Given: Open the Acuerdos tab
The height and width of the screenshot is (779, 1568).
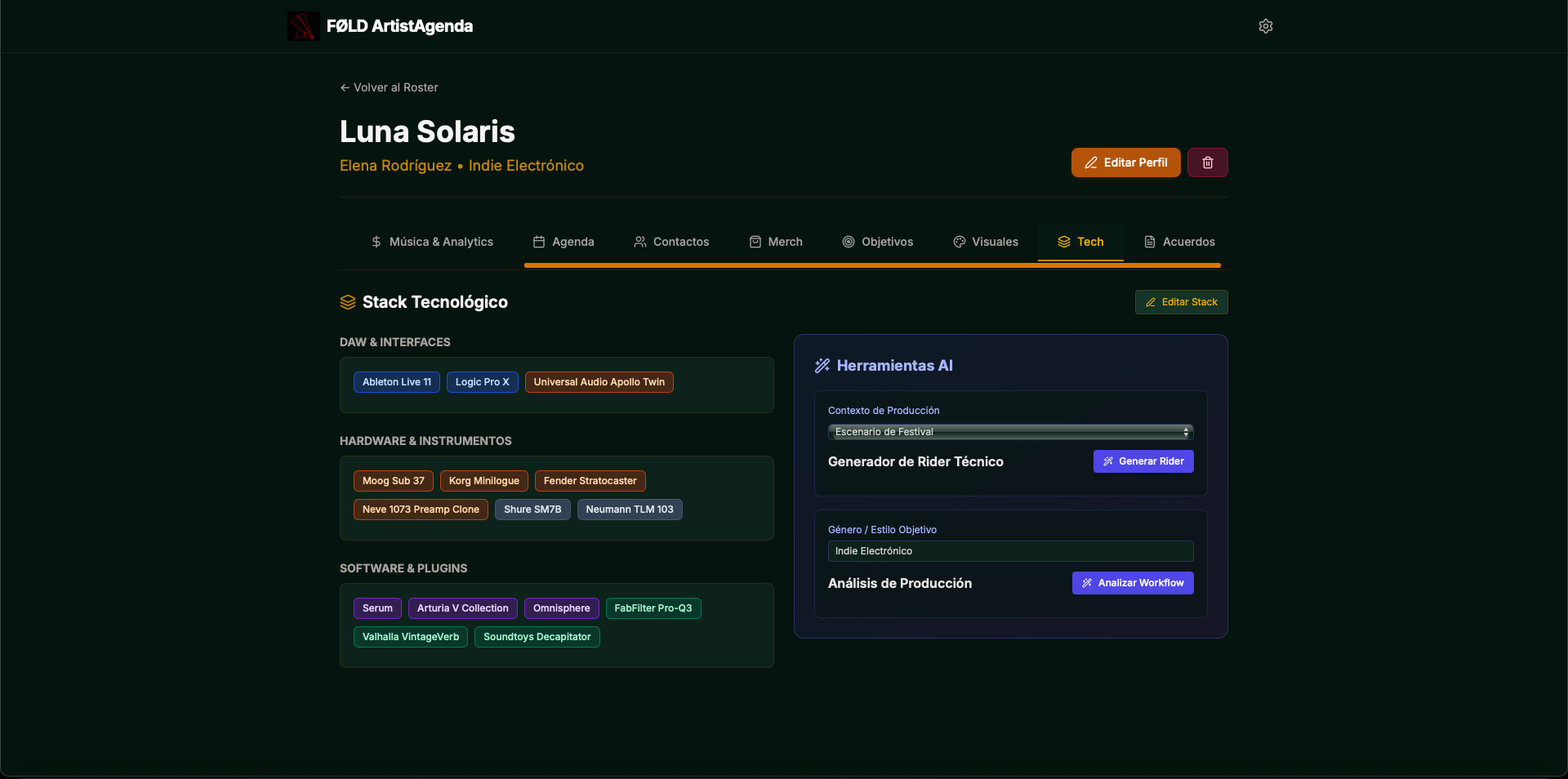Looking at the screenshot, I should coord(1179,242).
